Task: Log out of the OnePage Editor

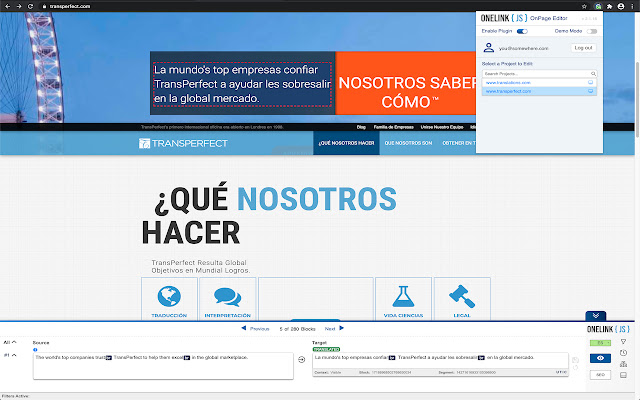Action: 583,48
